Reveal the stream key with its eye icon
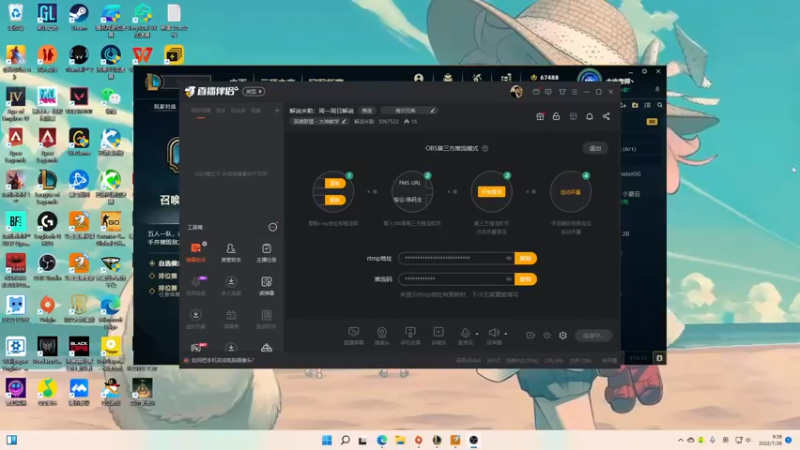Viewport: 800px width, 450px height. (x=509, y=279)
